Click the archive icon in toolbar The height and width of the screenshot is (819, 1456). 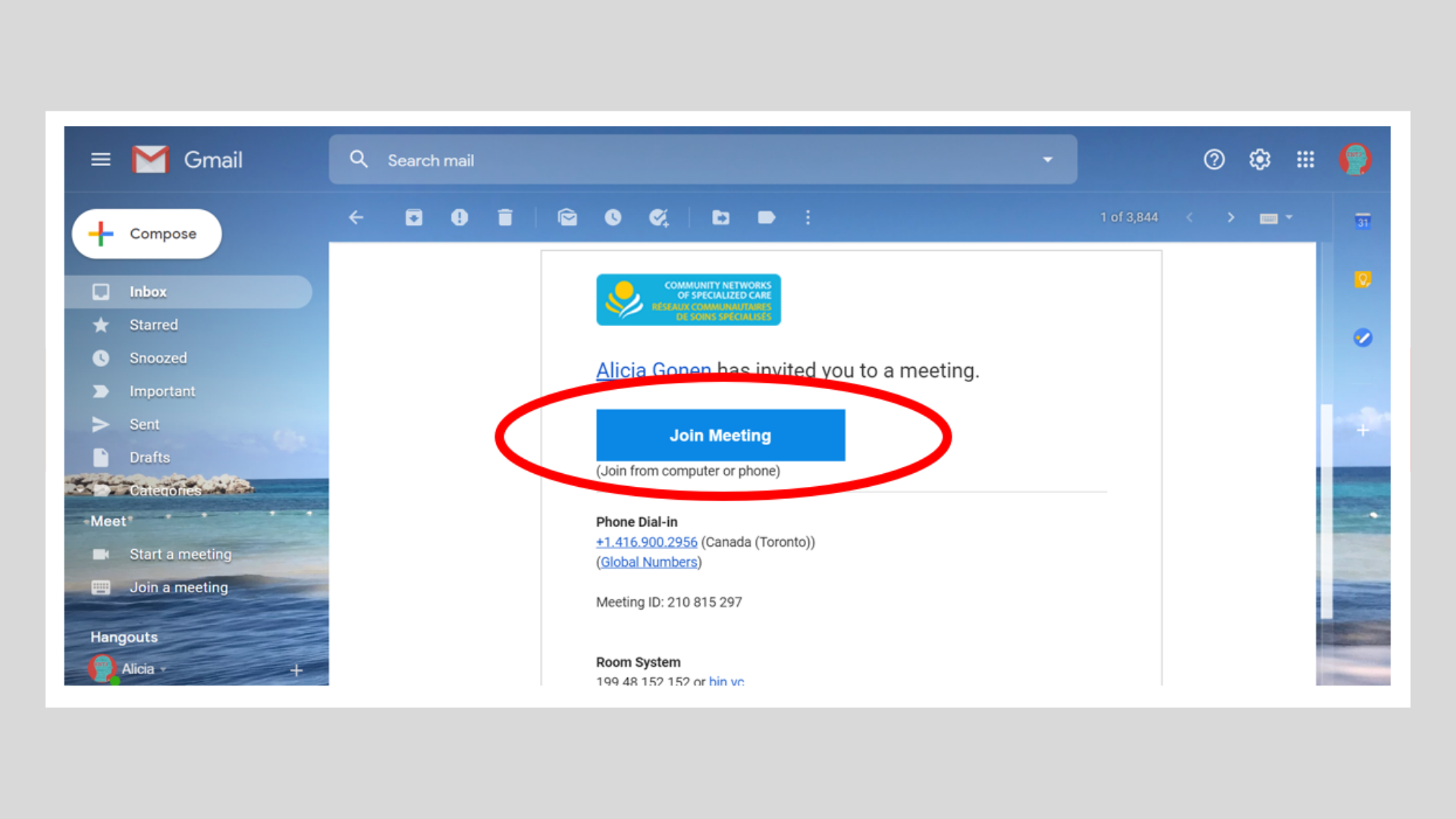coord(413,217)
